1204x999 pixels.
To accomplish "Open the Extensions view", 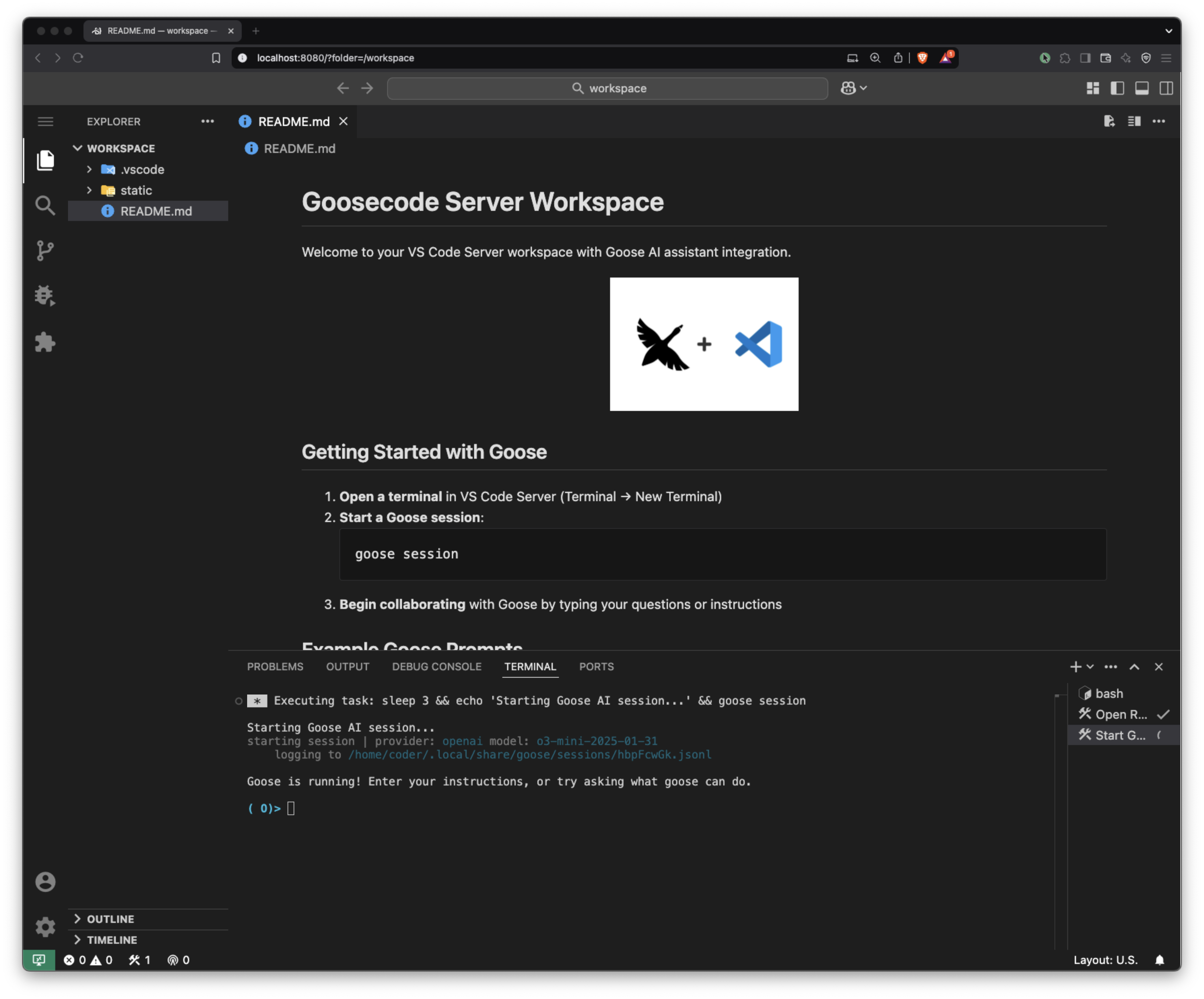I will tap(45, 342).
